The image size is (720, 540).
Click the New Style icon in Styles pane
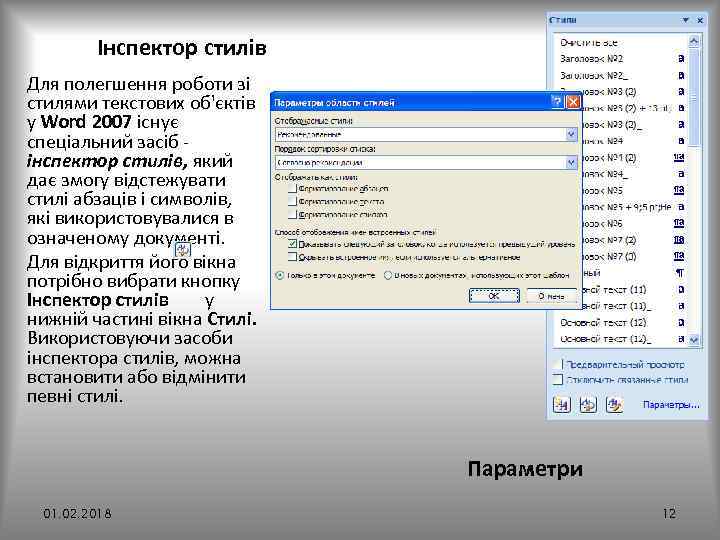561,405
